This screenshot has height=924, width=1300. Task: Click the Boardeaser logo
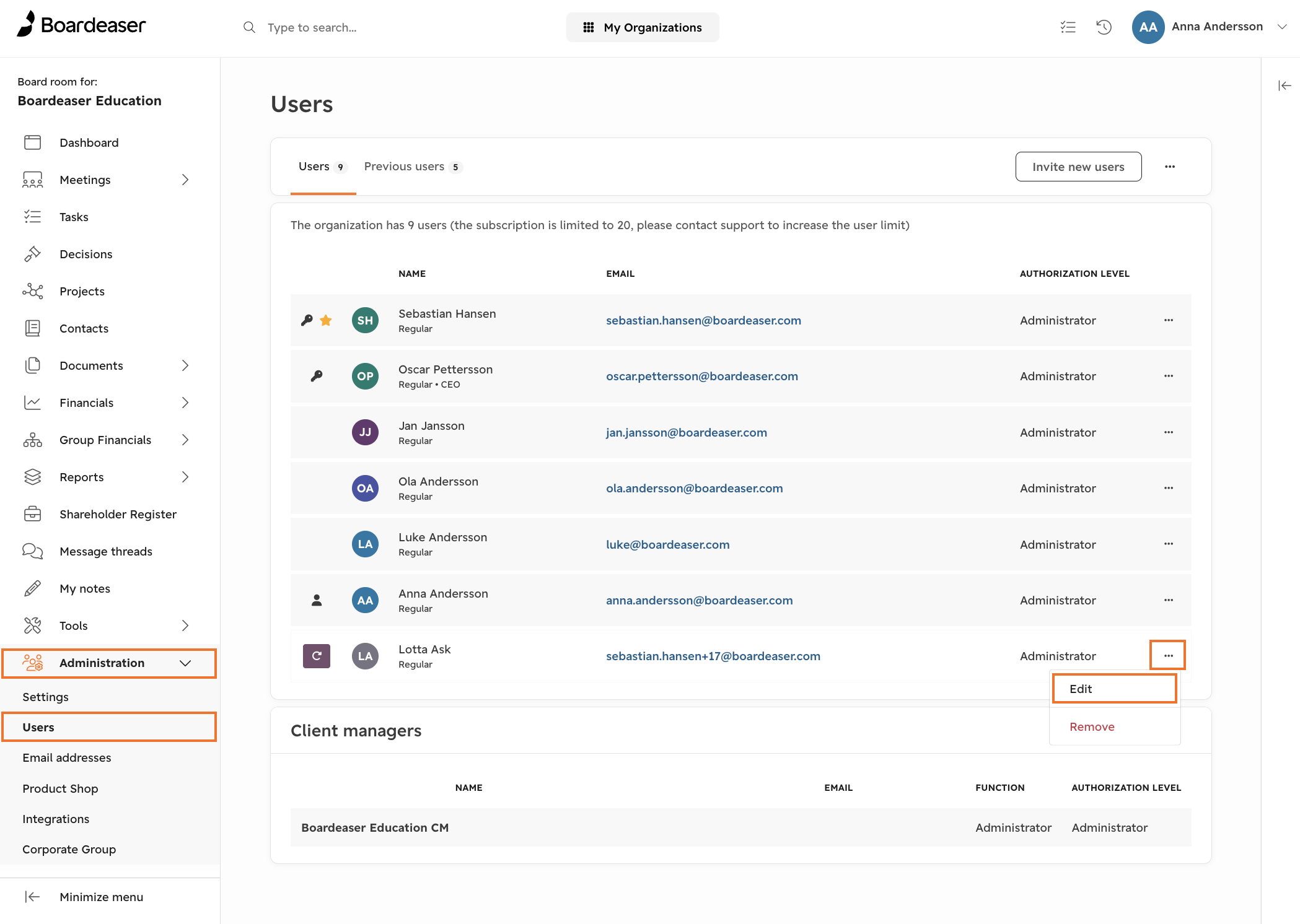(x=81, y=25)
